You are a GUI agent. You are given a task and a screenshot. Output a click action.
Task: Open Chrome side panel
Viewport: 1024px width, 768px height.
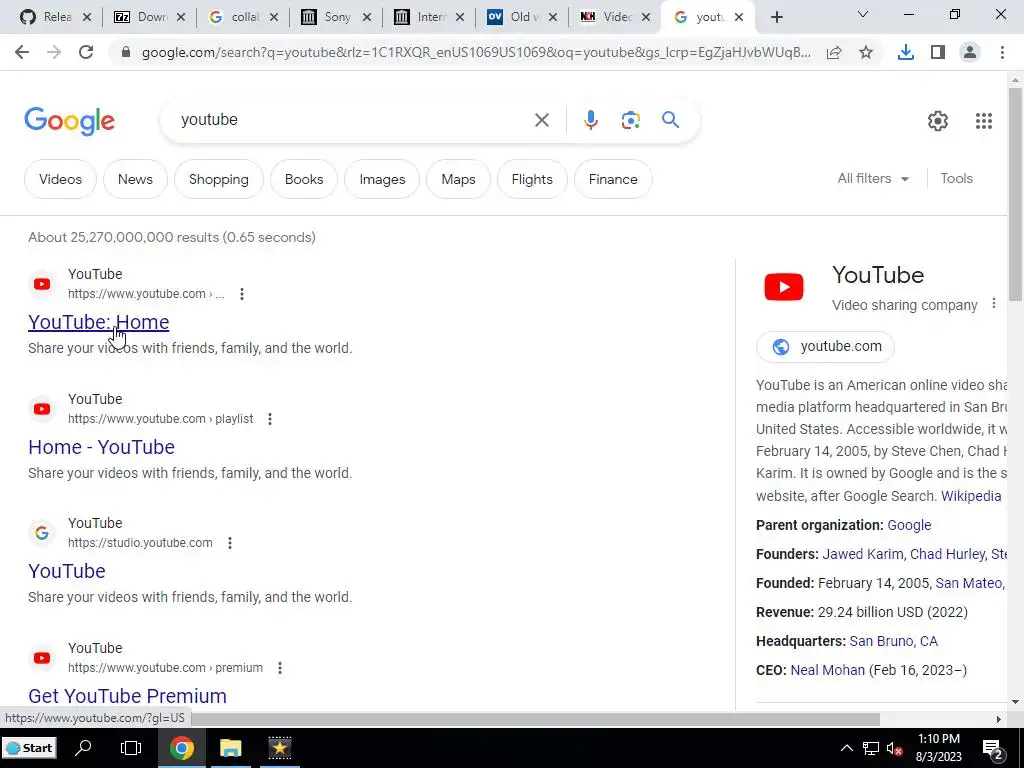pos(938,52)
